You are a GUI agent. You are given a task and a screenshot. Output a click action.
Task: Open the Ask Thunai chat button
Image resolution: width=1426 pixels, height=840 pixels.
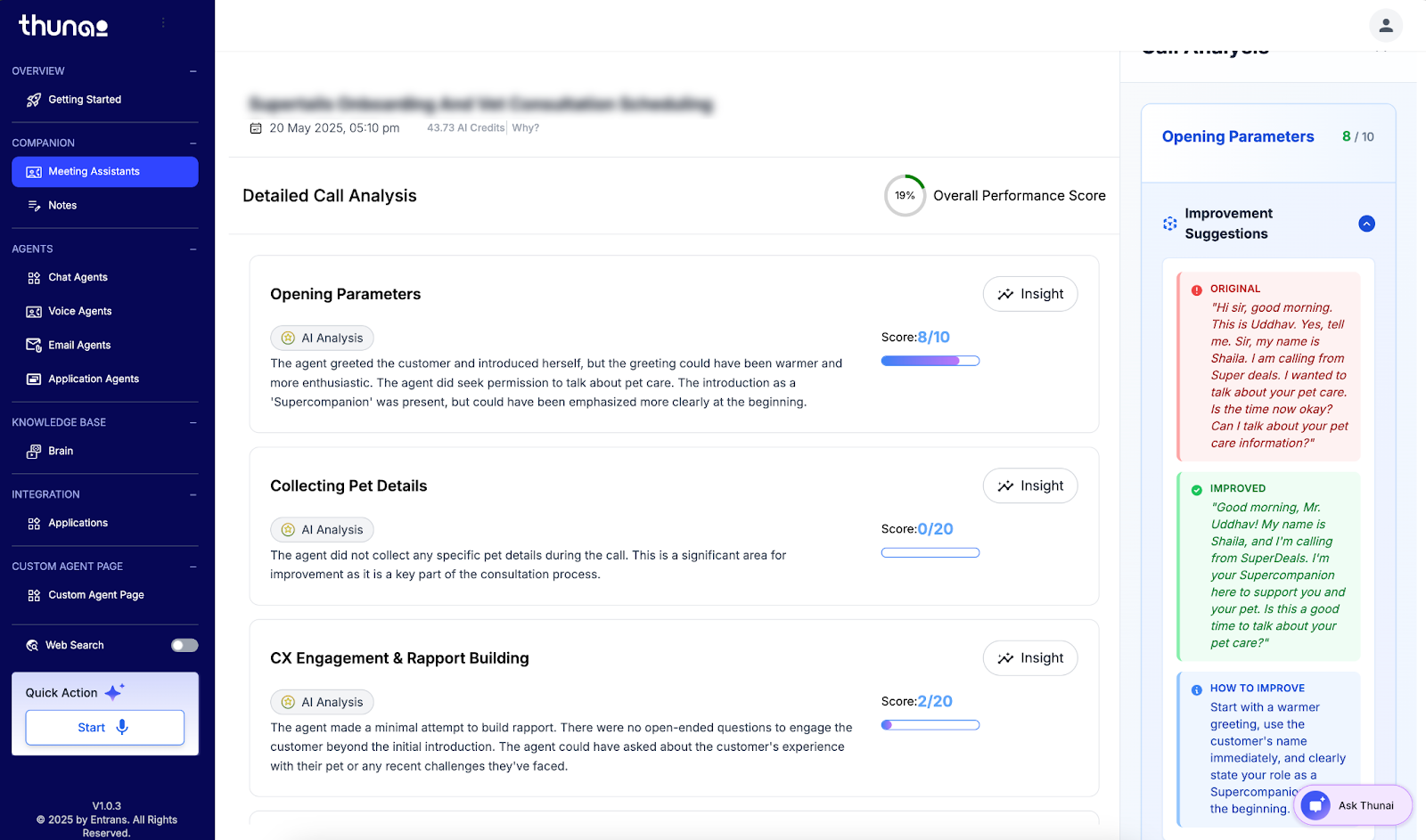click(x=1353, y=805)
